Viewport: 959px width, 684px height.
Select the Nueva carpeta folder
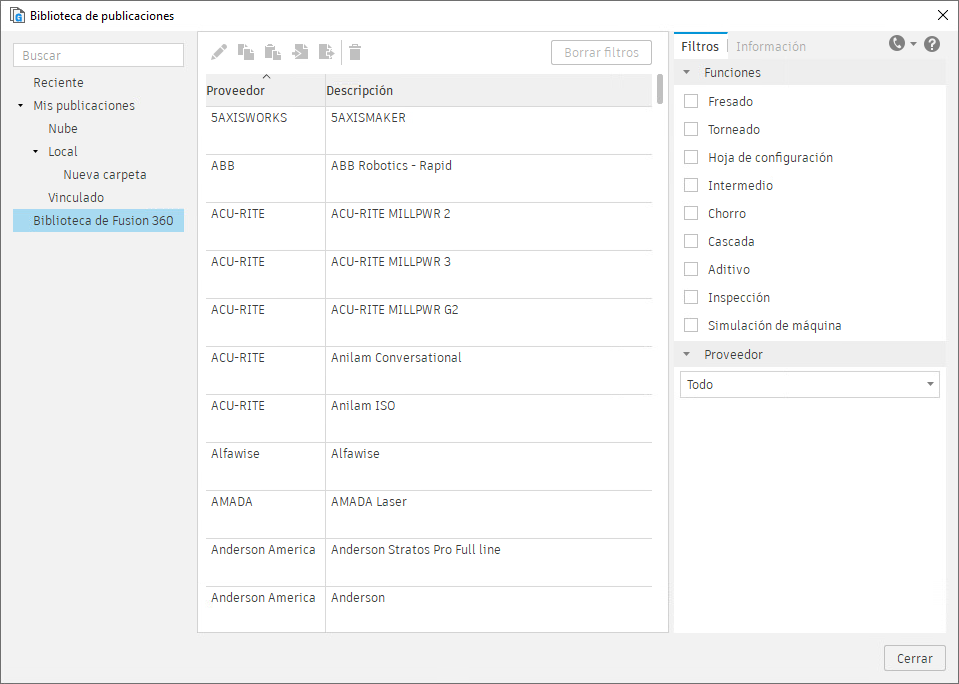point(105,174)
